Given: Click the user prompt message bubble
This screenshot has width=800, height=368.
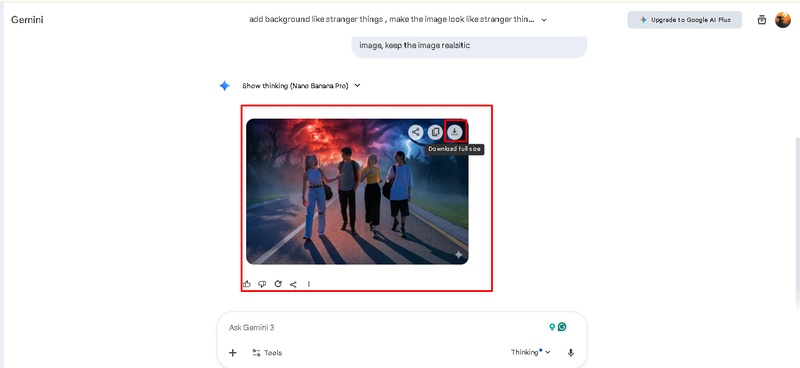Looking at the screenshot, I should pyautogui.click(x=469, y=46).
